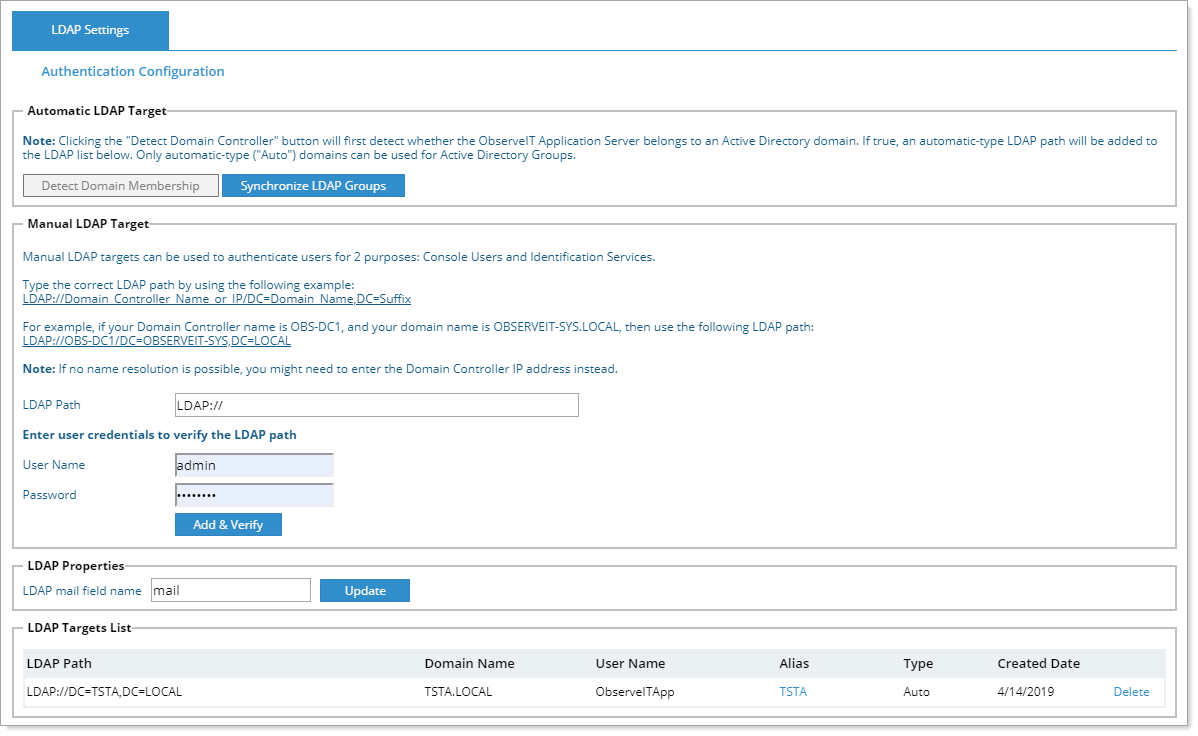Click the Type column header
The width and height of the screenshot is (1198, 736).
coord(917,664)
